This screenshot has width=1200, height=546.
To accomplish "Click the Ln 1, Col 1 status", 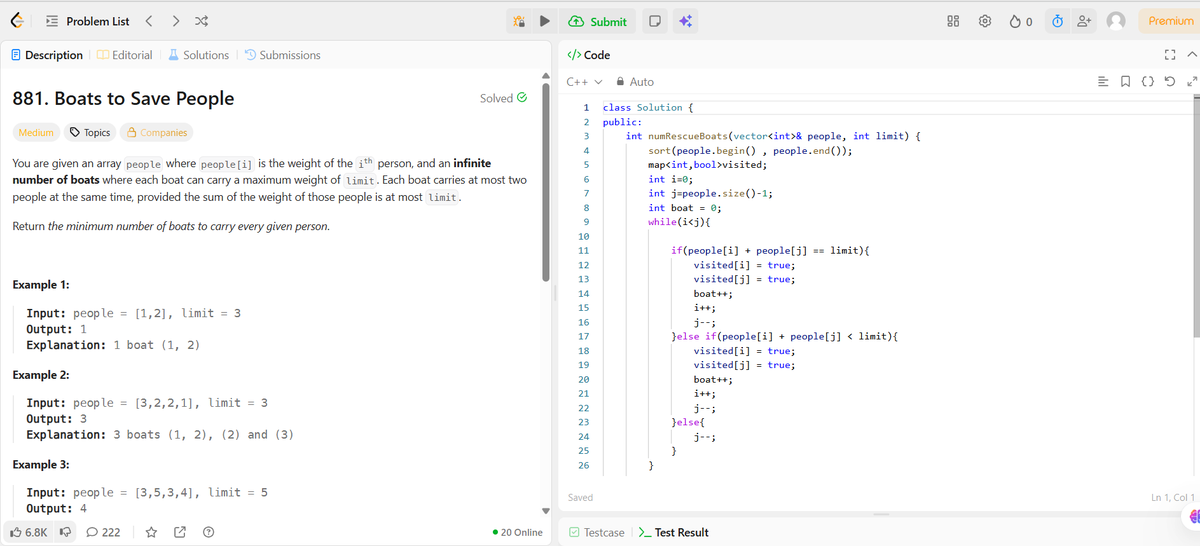I will coord(1173,497).
